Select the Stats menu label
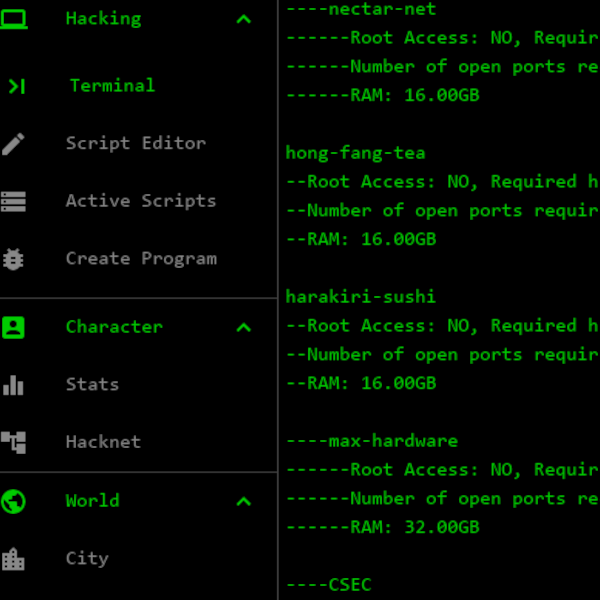This screenshot has height=600, width=600. pos(92,385)
